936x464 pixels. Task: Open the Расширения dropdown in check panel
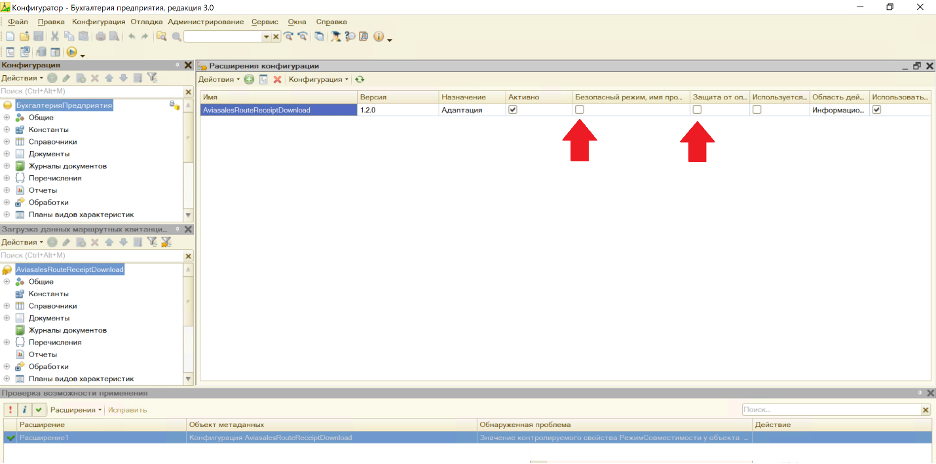[76, 410]
